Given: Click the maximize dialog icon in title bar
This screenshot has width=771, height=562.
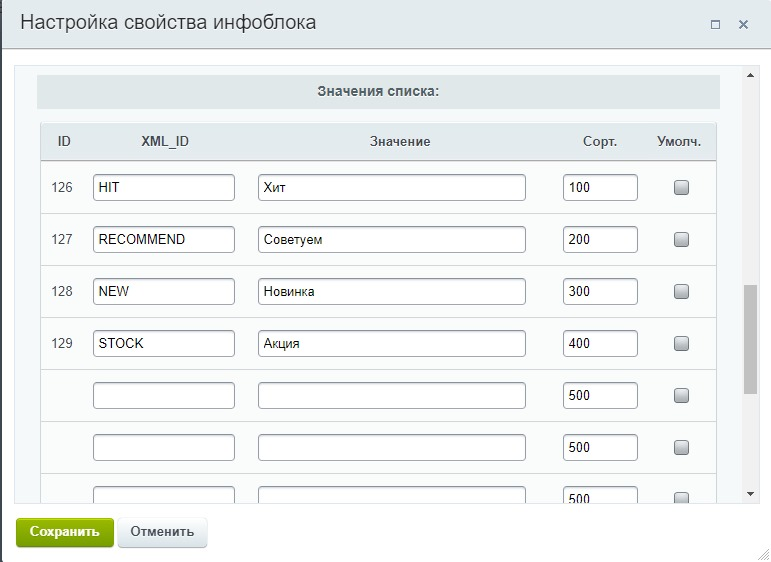Looking at the screenshot, I should [715, 25].
